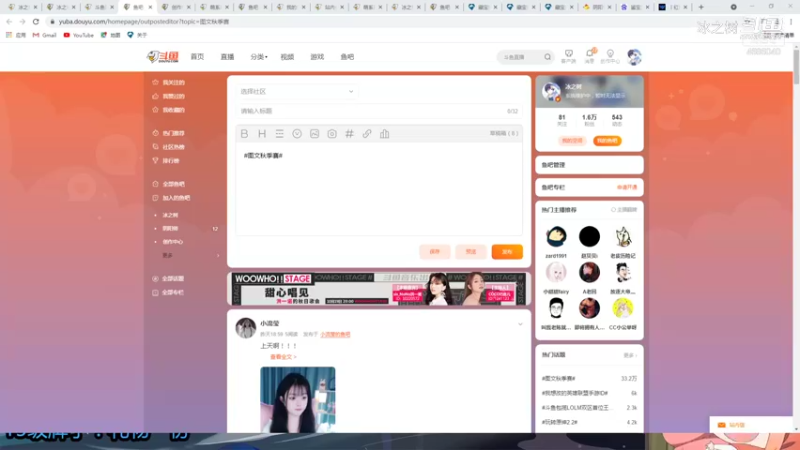The height and width of the screenshot is (450, 800).
Task: Open the 鱼吧 navigation item
Action: point(347,57)
